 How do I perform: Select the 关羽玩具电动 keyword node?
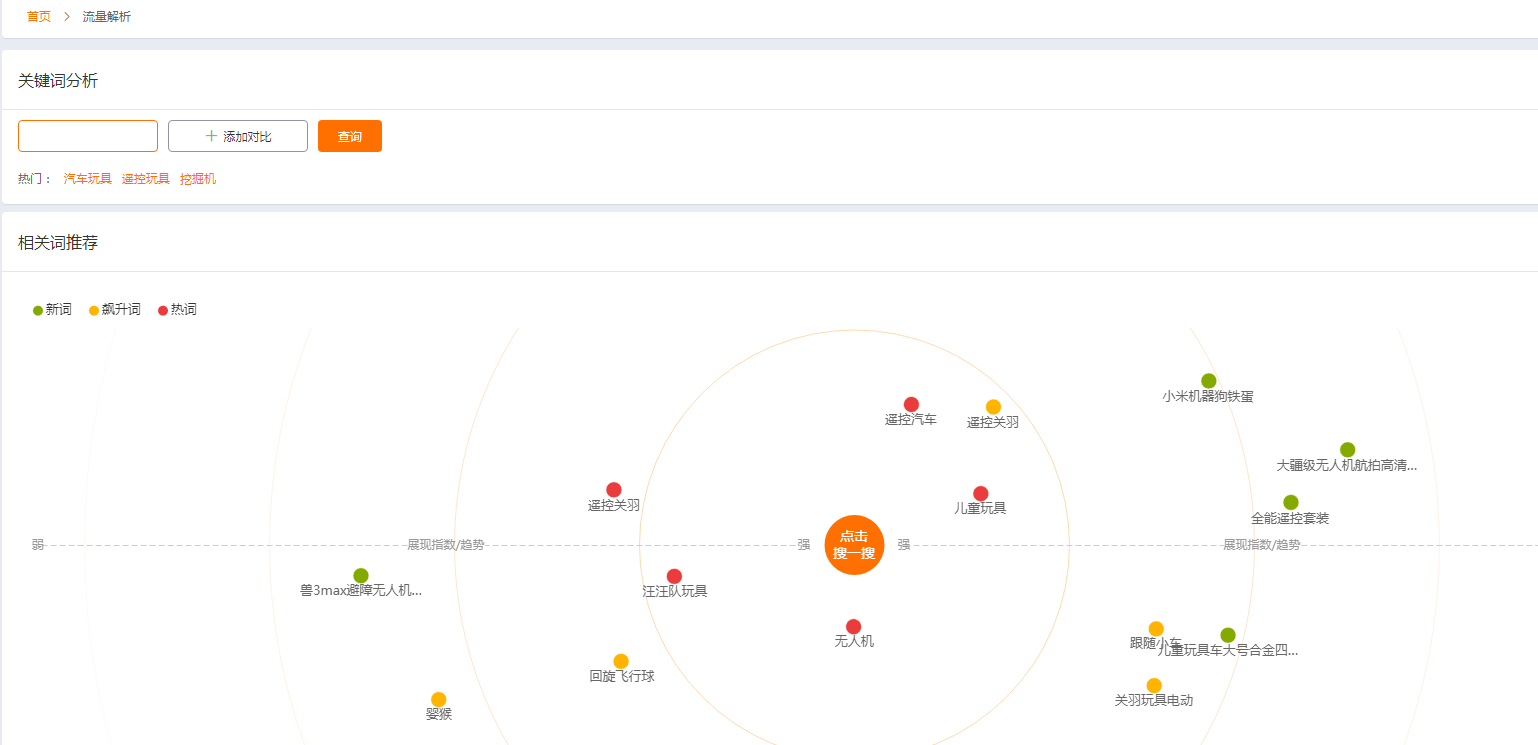1154,685
